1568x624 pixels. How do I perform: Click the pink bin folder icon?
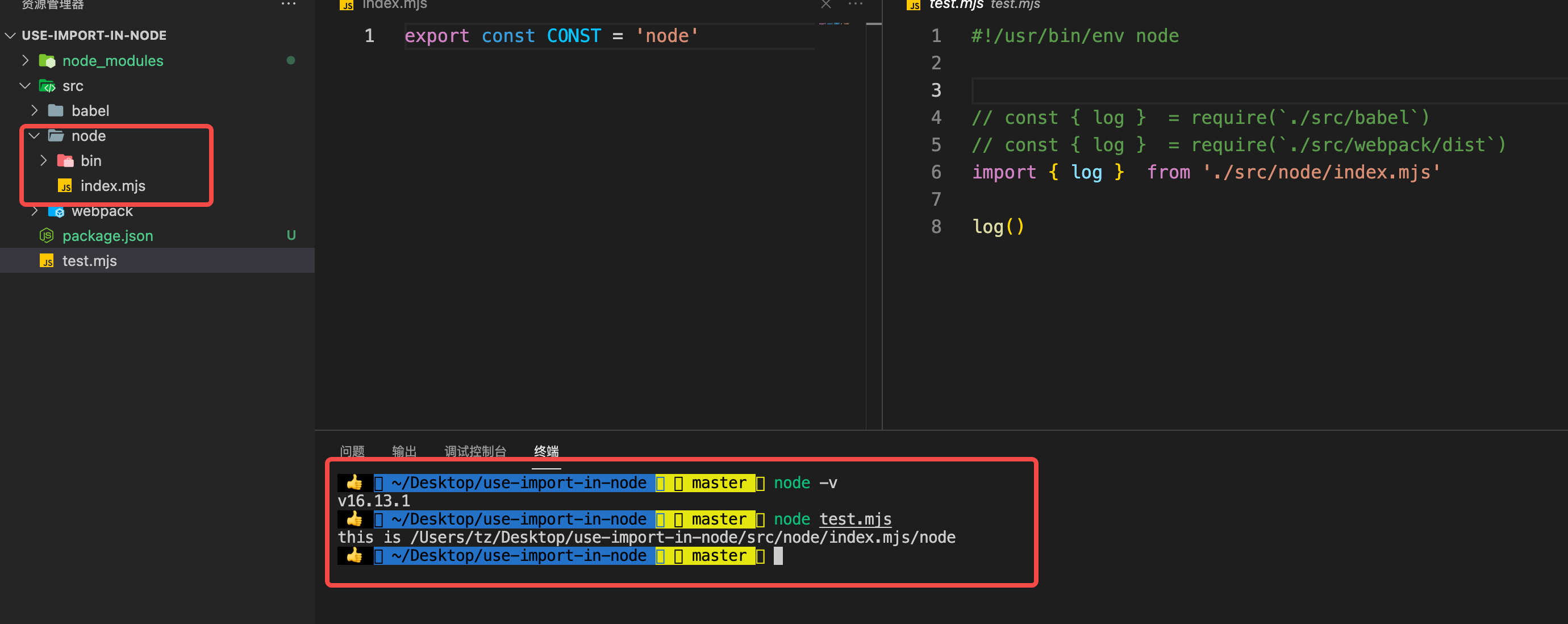click(65, 160)
